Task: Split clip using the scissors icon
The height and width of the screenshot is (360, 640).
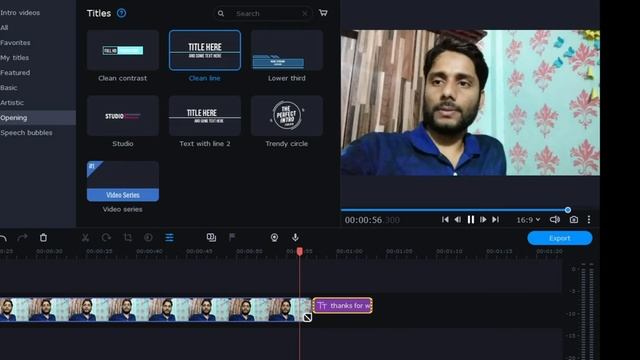Action: (x=85, y=238)
